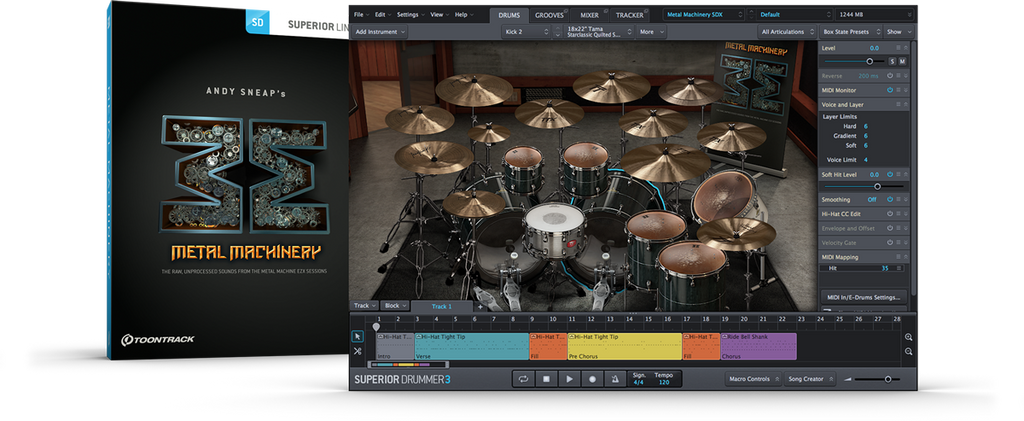Viewport: 1024px width, 421px height.
Task: Open the Track menu button
Action: click(x=365, y=305)
